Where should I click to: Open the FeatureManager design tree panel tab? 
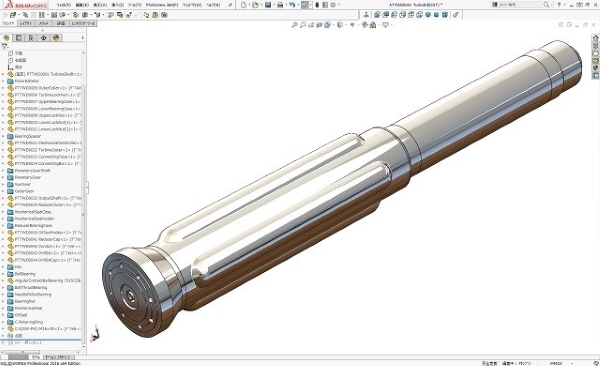6,38
